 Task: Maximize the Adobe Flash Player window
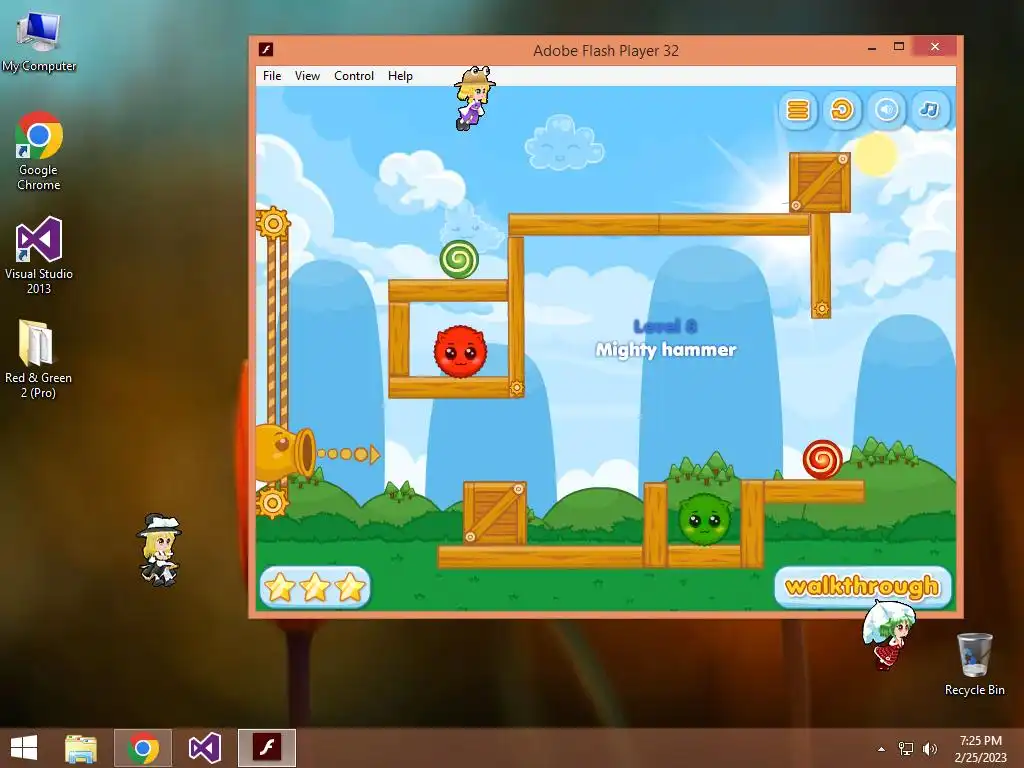(x=899, y=46)
